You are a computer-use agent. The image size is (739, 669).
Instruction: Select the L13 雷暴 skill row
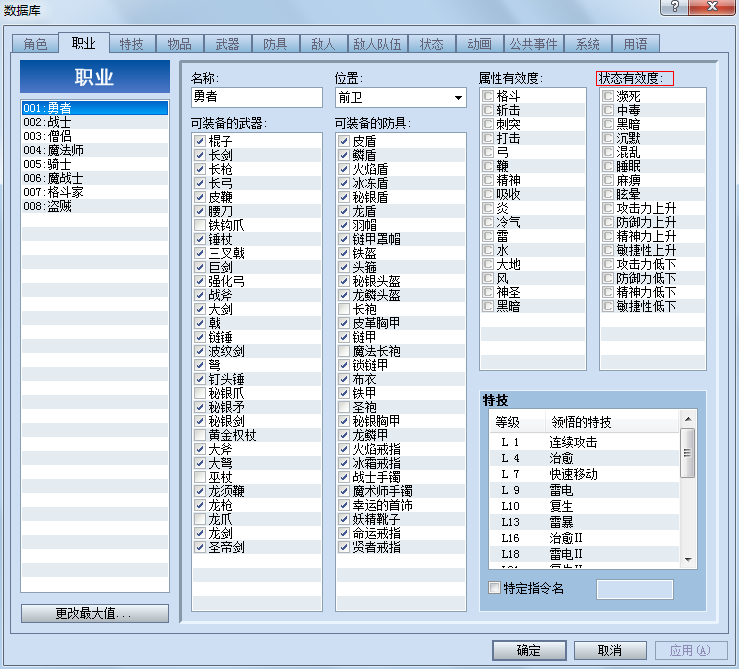(584, 522)
